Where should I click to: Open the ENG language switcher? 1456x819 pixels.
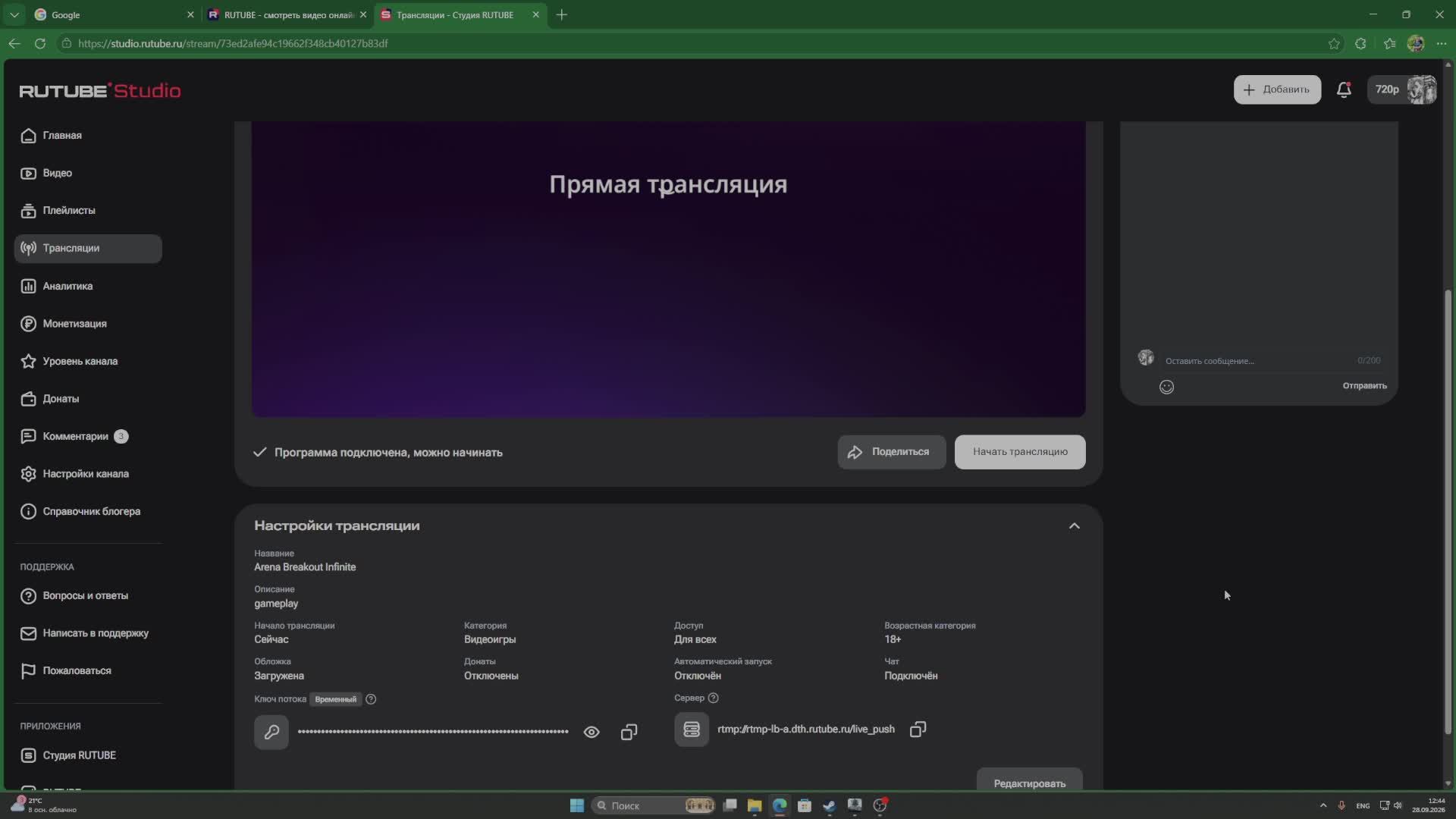click(1363, 805)
